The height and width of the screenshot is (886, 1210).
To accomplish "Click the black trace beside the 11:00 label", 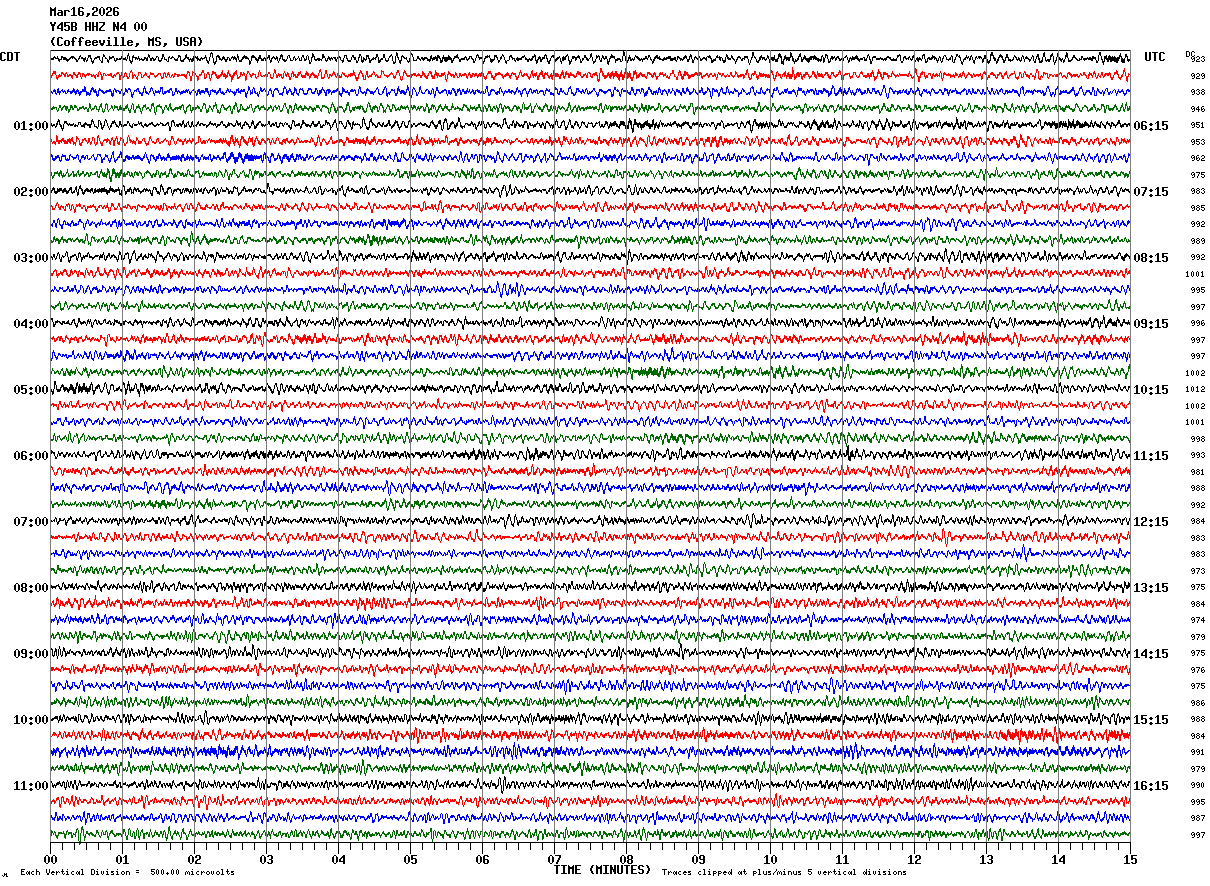I will pos(590,785).
